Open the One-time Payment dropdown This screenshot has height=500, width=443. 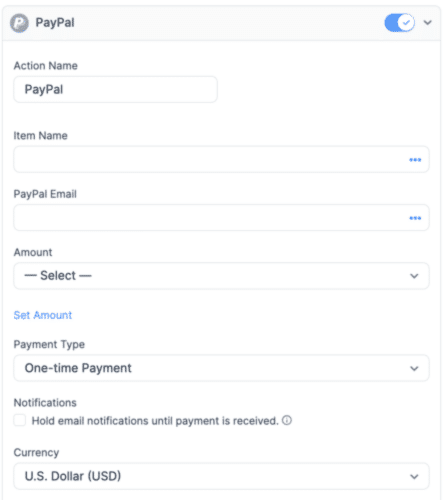pos(221,368)
